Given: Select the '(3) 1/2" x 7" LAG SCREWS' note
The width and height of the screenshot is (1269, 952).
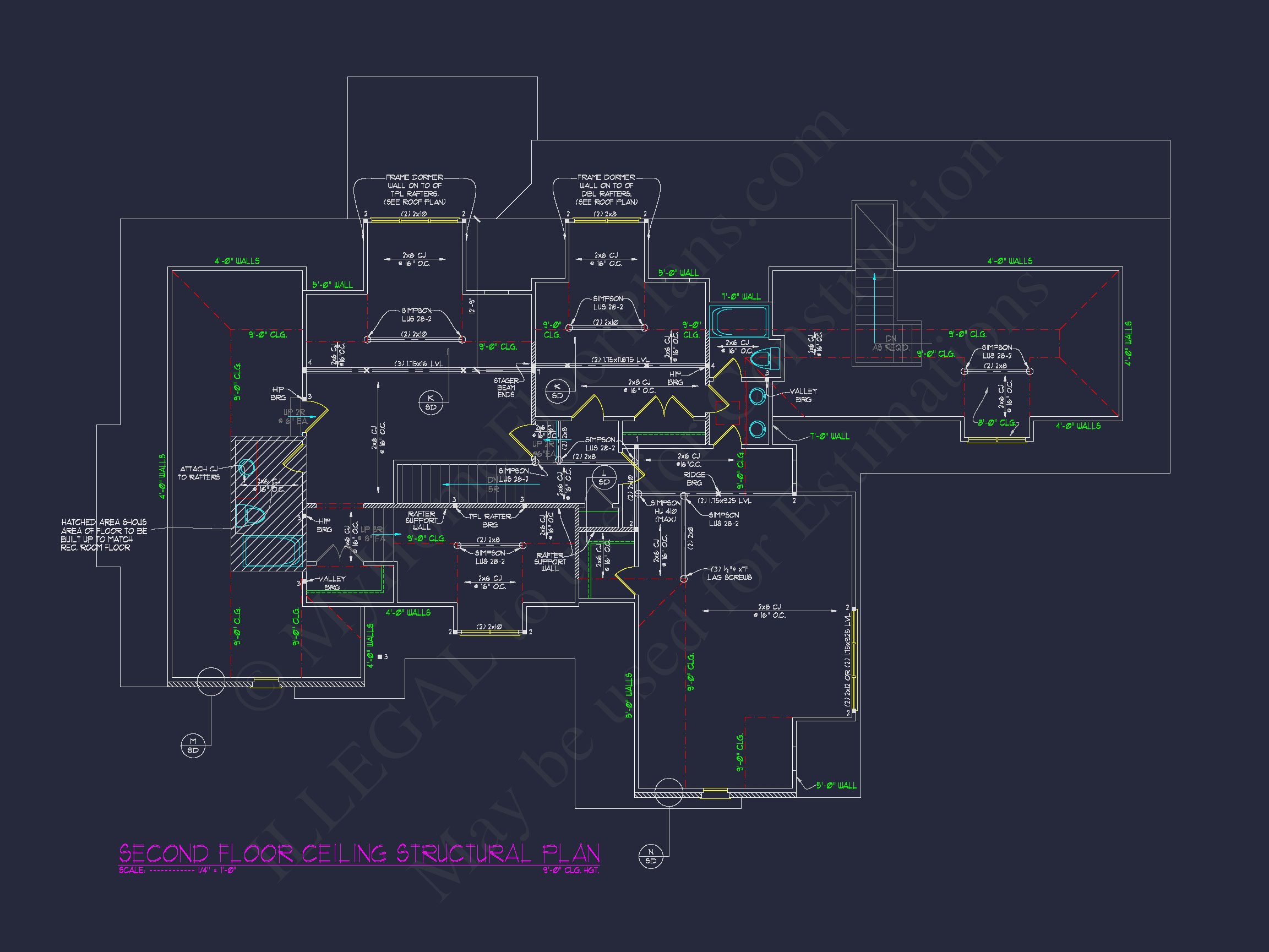Looking at the screenshot, I should pos(729,573).
